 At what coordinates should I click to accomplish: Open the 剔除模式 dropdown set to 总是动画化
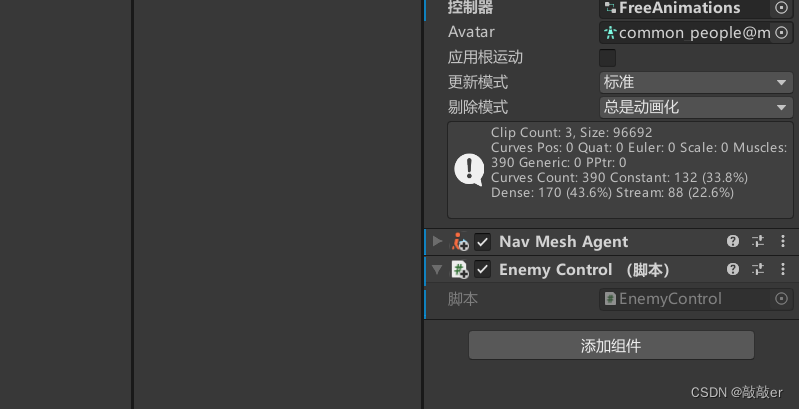click(x=696, y=107)
